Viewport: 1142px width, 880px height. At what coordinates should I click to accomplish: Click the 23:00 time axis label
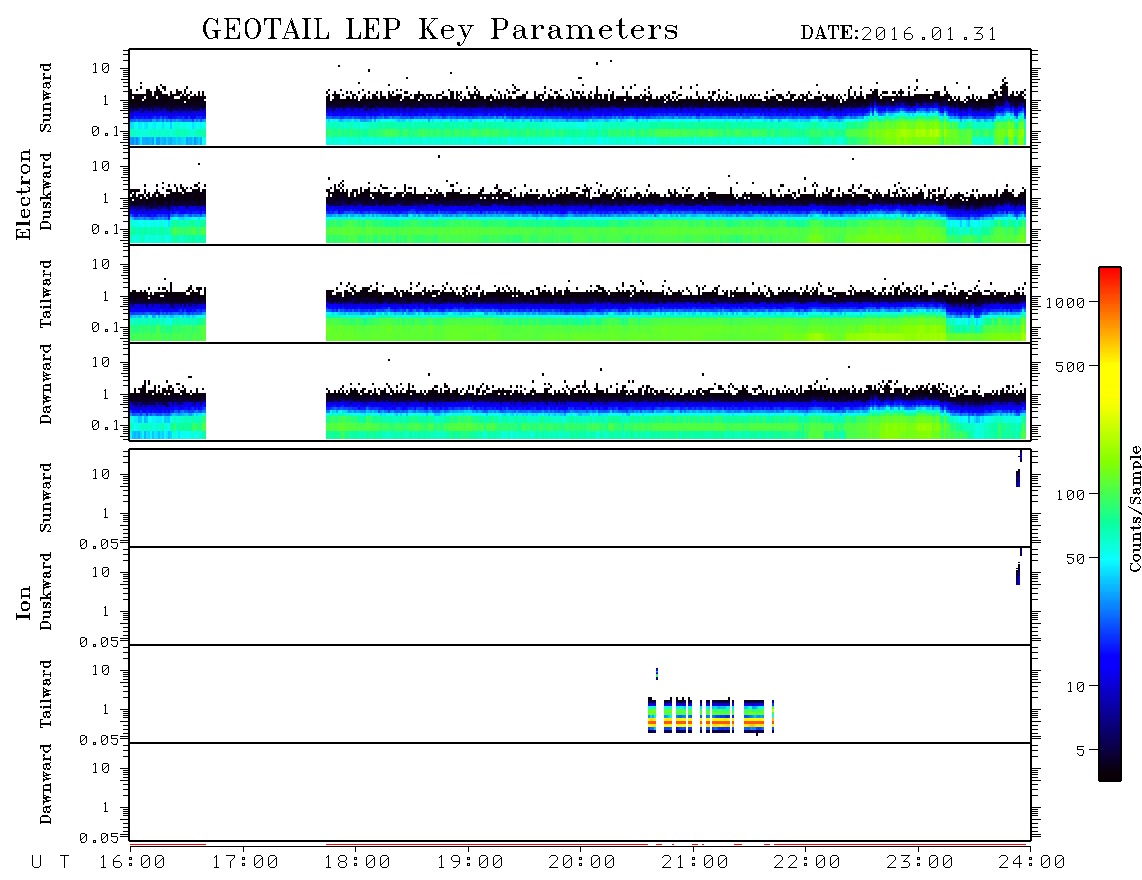920,862
